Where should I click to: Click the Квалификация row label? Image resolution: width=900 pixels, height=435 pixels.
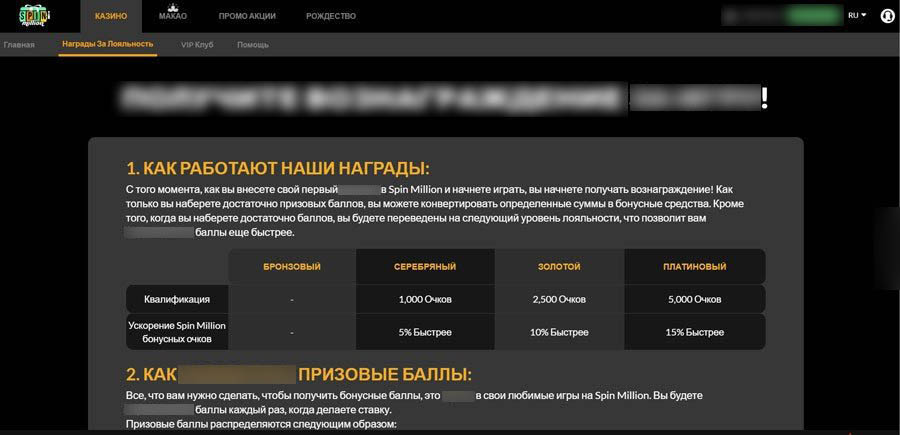click(176, 299)
